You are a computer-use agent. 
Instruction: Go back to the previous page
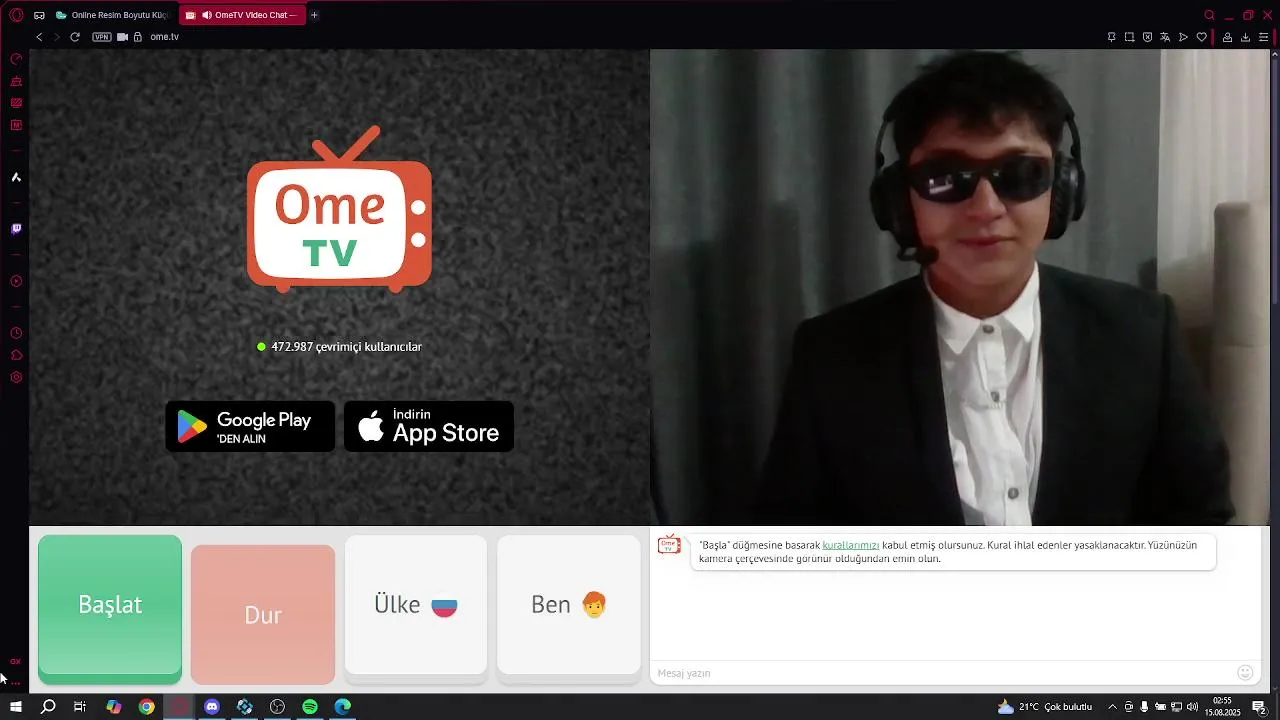coord(39,37)
